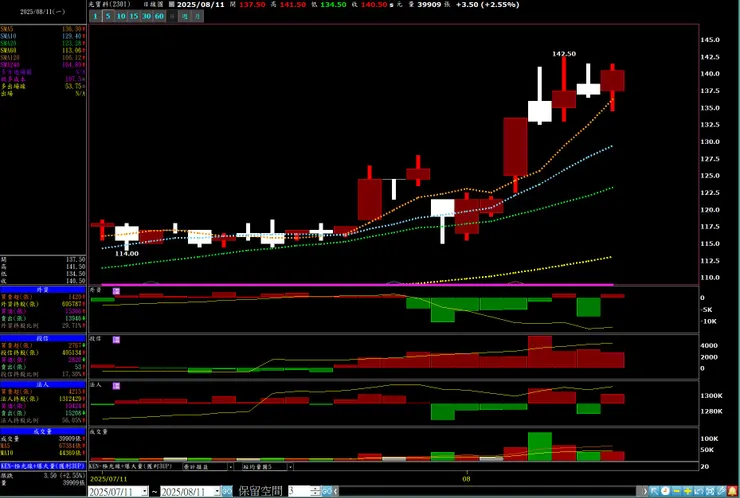Switch to the monthly (月) chart
740x498 pixels.
198,16
